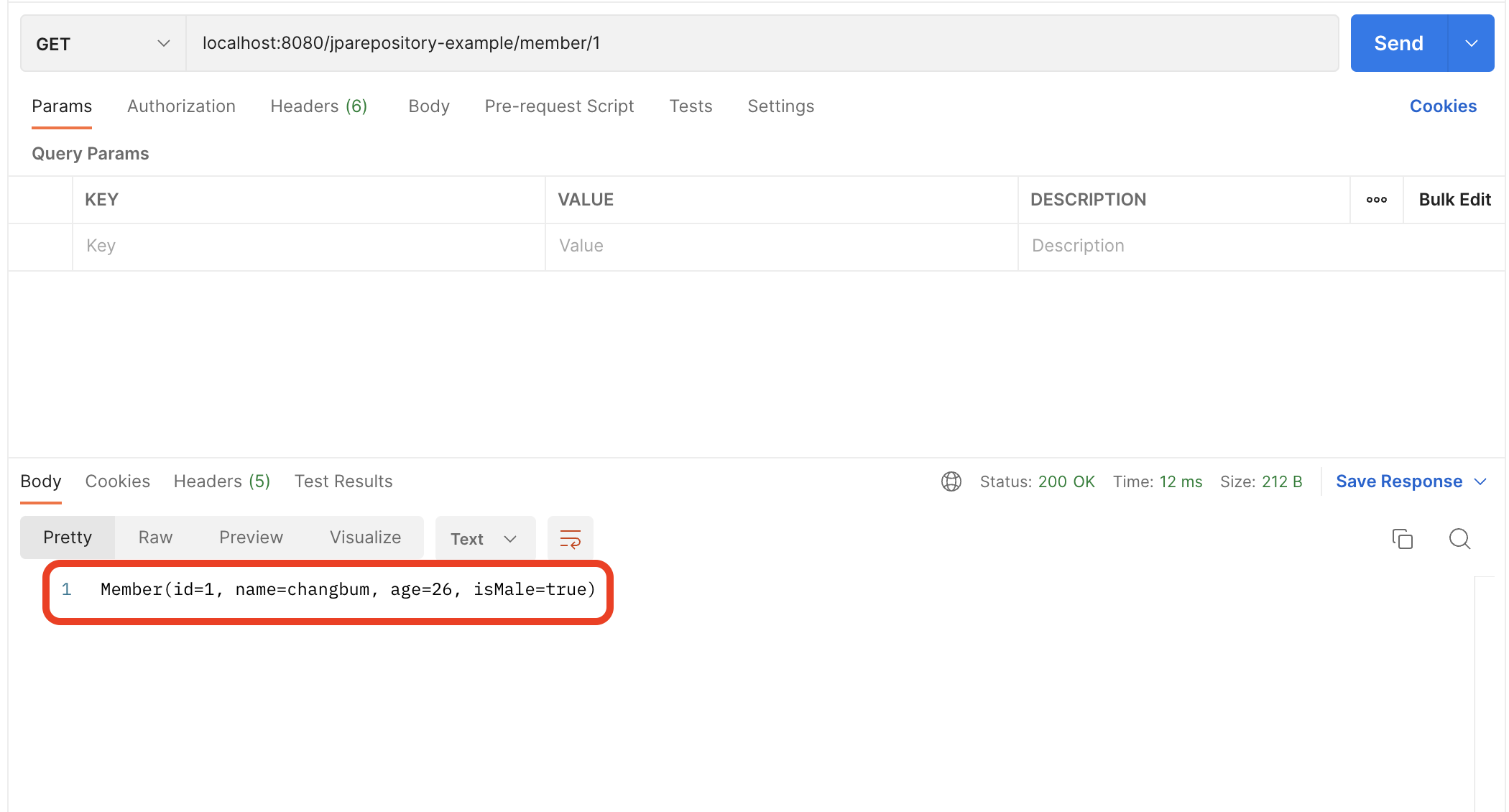Open the request Headers (6) tab
1509x812 pixels.
click(x=318, y=106)
